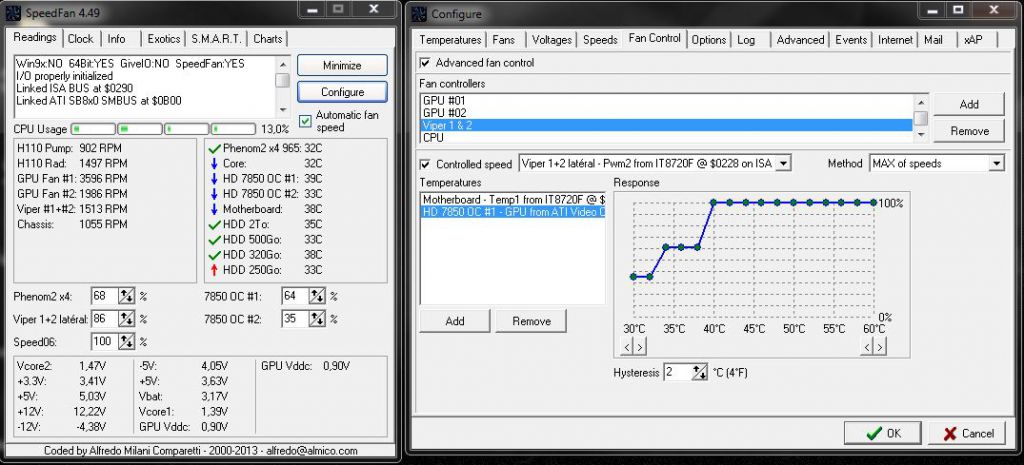Click the green check icon beside HDD 320Go
This screenshot has height=465, width=1024.
214,255
